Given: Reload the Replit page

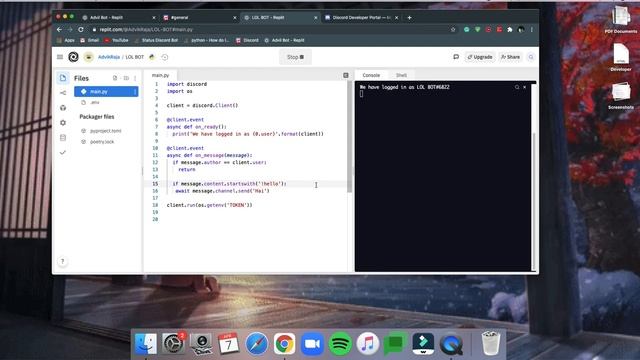Looking at the screenshot, I should pos(81,29).
